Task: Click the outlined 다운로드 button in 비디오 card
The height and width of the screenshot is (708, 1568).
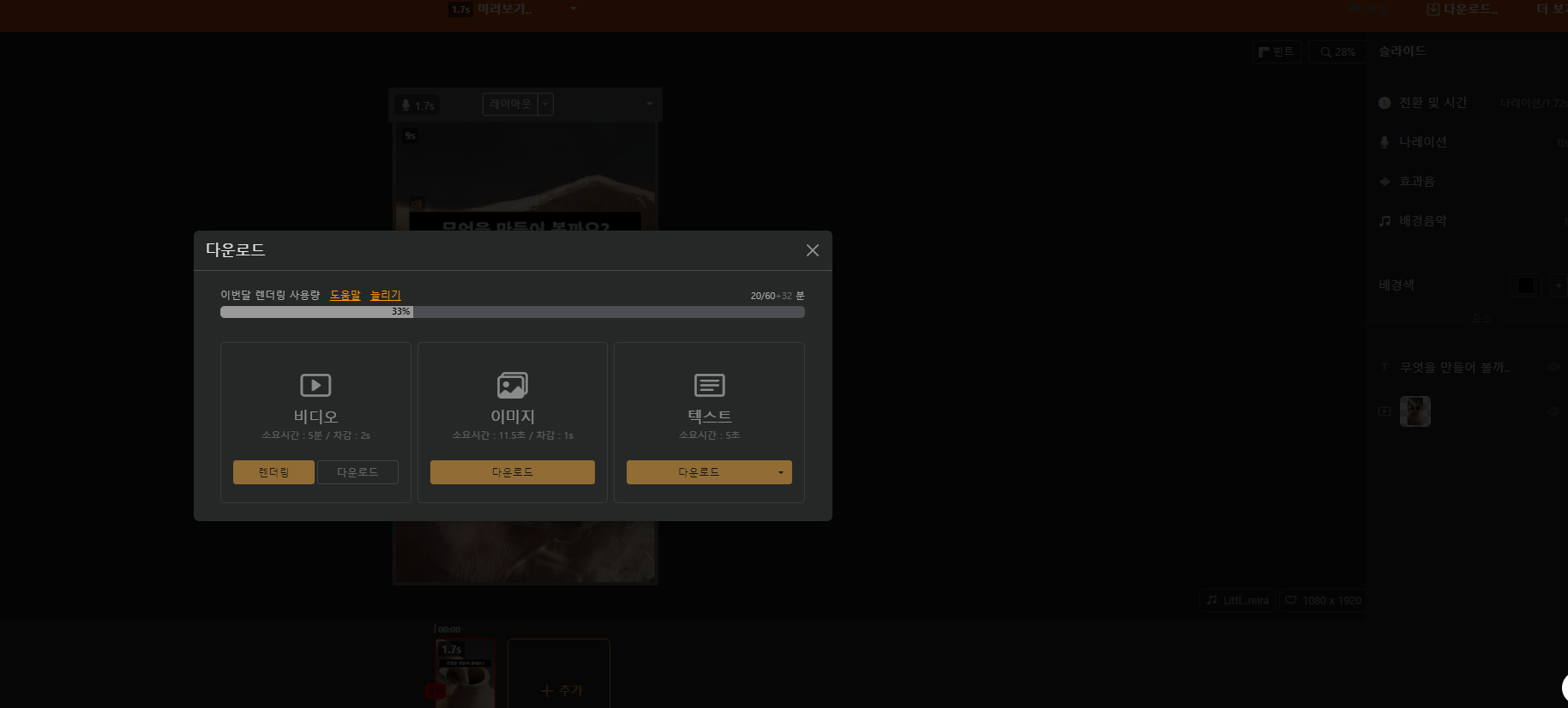Action: pyautogui.click(x=357, y=472)
